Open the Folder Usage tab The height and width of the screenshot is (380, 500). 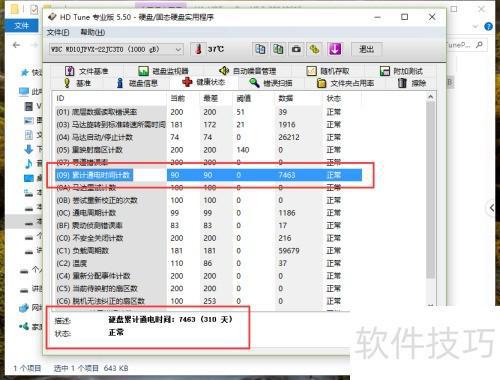coord(345,83)
